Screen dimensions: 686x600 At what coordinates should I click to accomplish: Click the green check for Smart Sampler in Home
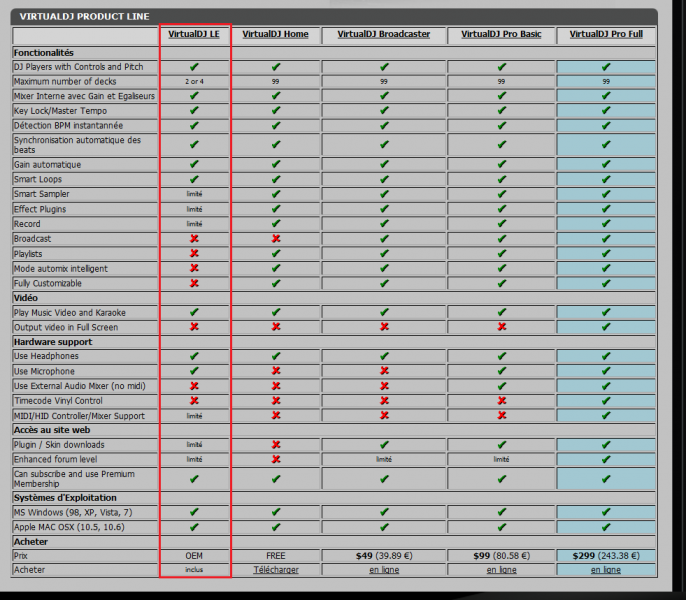[276, 194]
